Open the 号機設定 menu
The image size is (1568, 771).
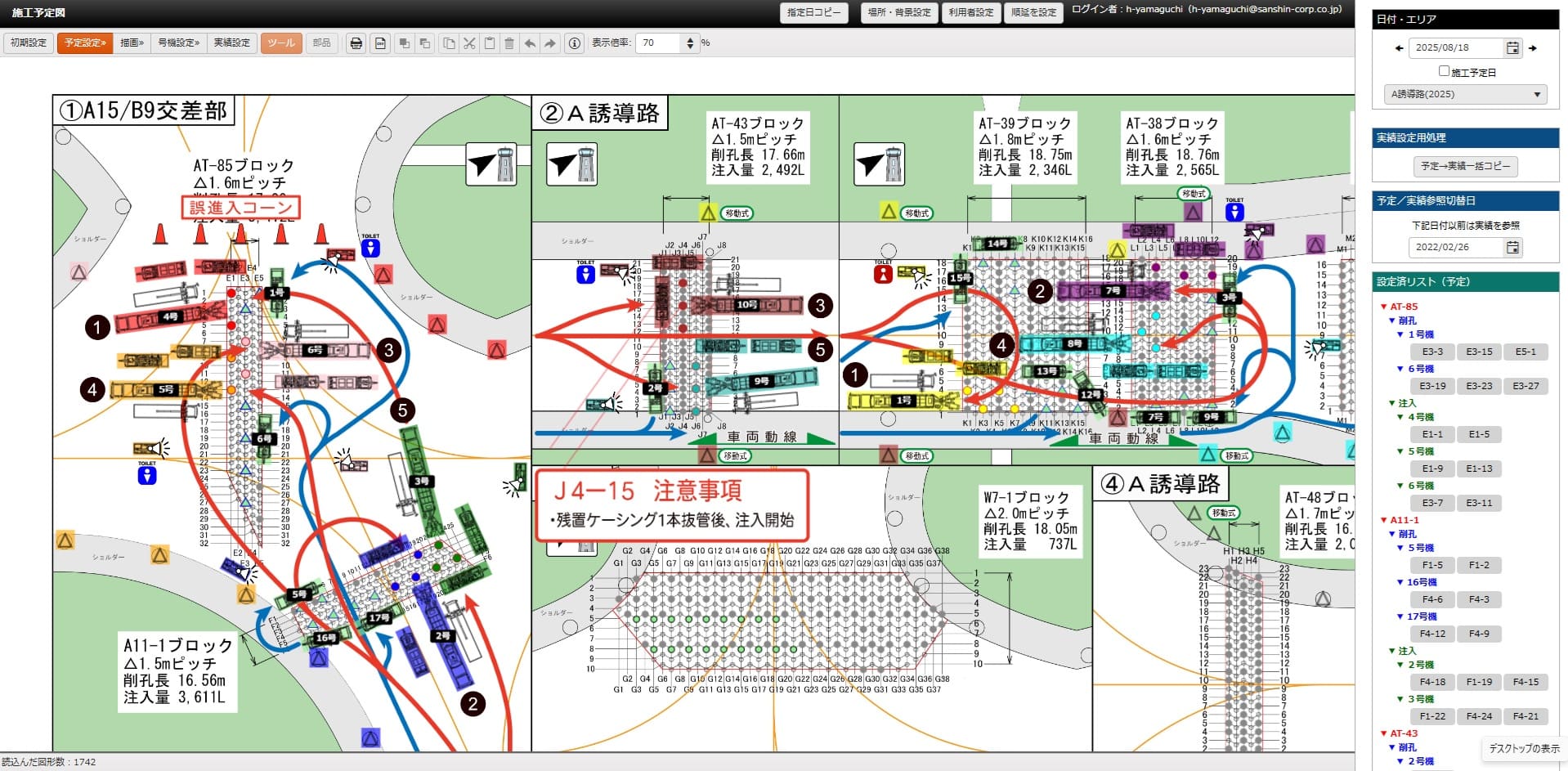click(x=178, y=43)
